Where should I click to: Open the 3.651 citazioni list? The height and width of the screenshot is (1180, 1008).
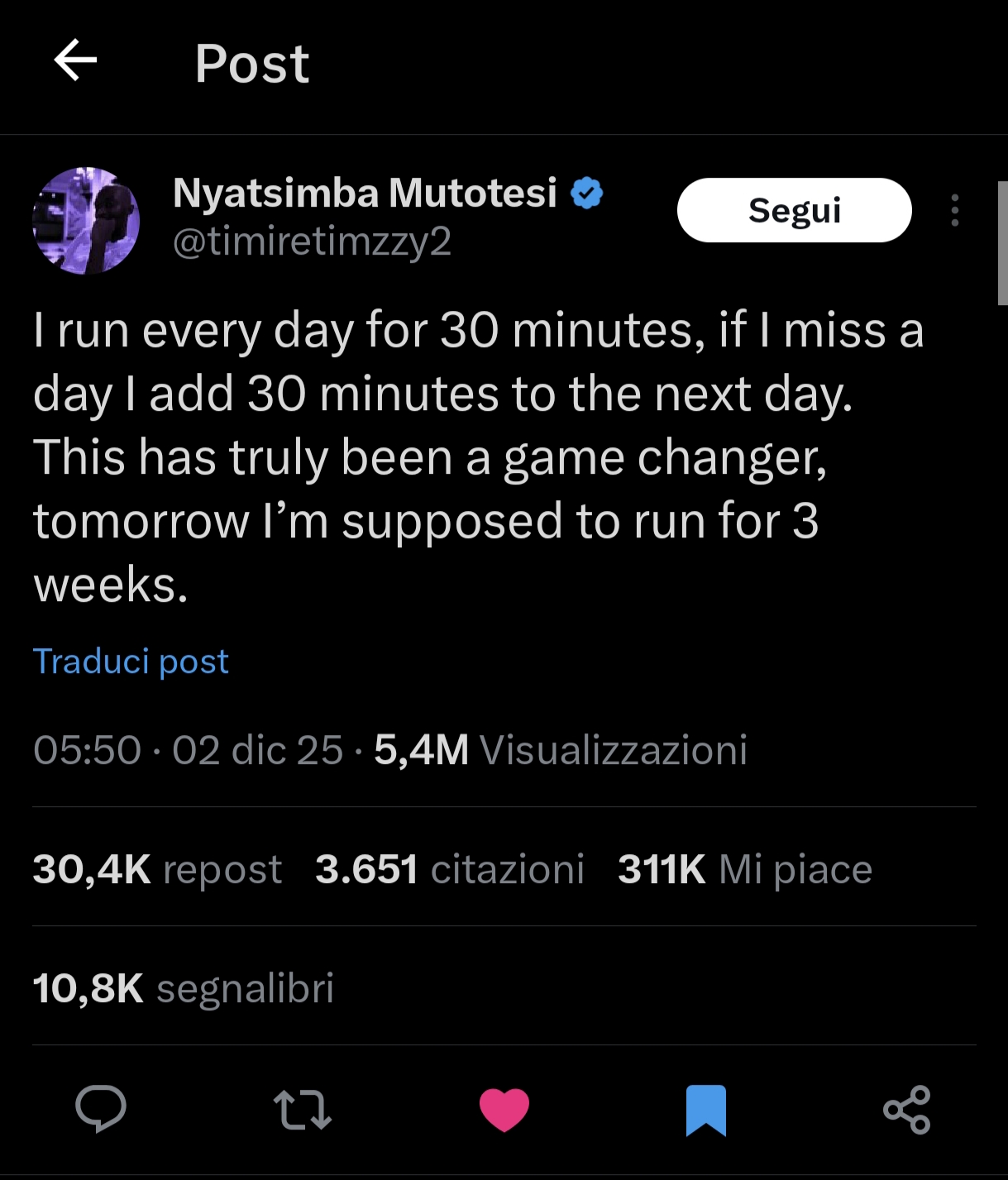click(450, 869)
